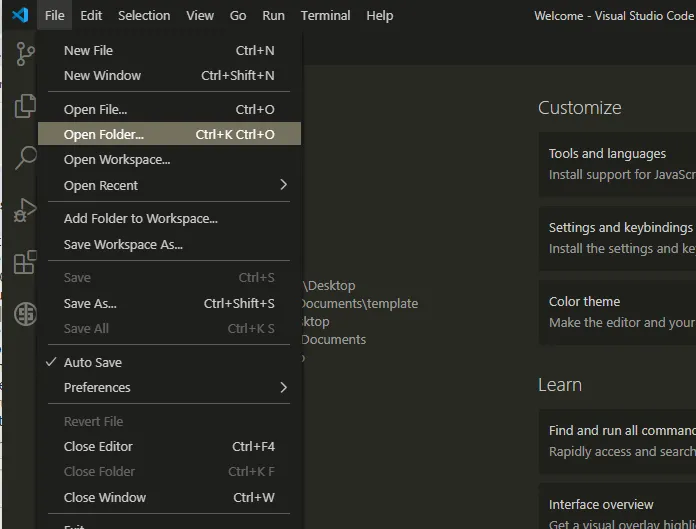The height and width of the screenshot is (529, 696).
Task: Click the Tools and languages card
Action: (x=617, y=164)
